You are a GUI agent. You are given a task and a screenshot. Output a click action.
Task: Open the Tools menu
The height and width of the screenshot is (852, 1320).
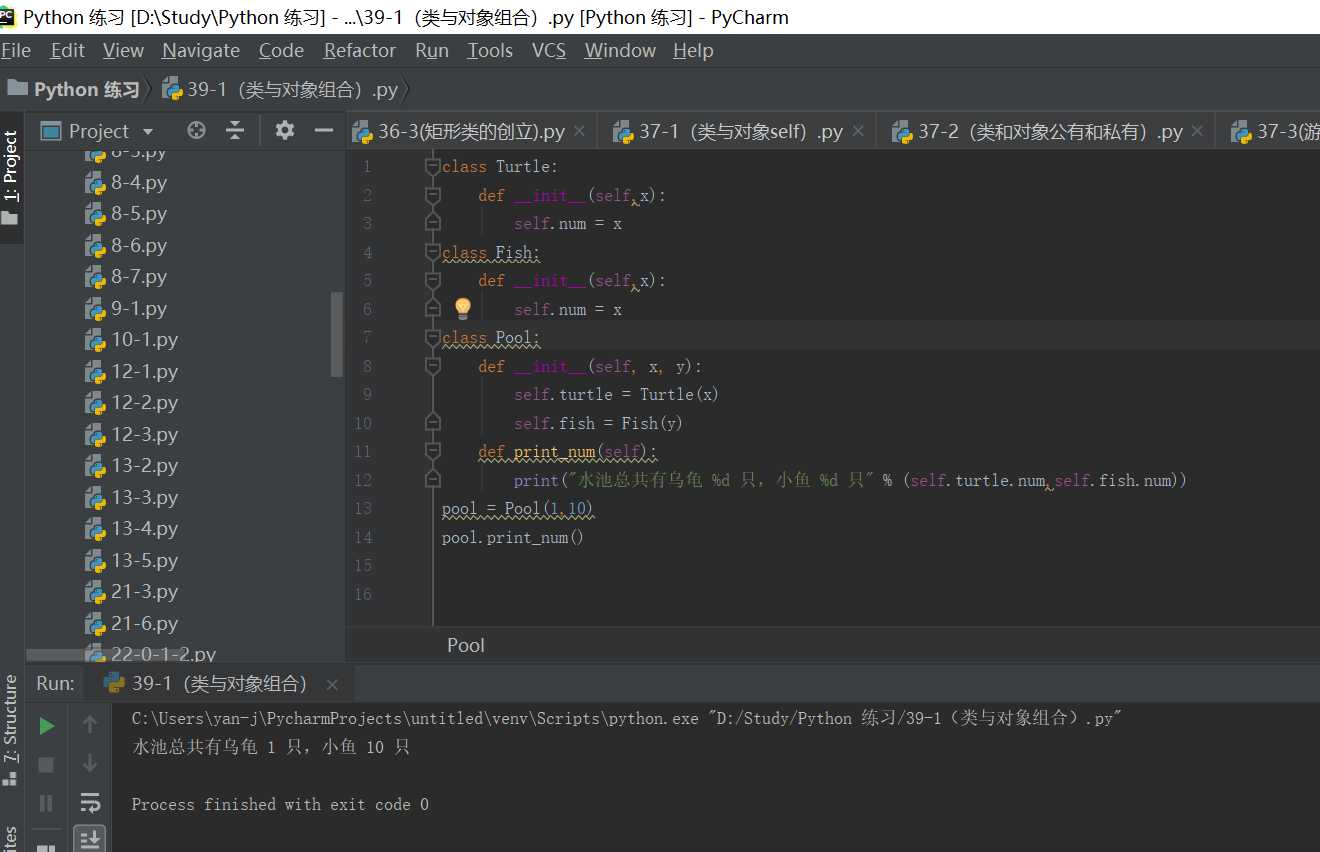pyautogui.click(x=490, y=50)
